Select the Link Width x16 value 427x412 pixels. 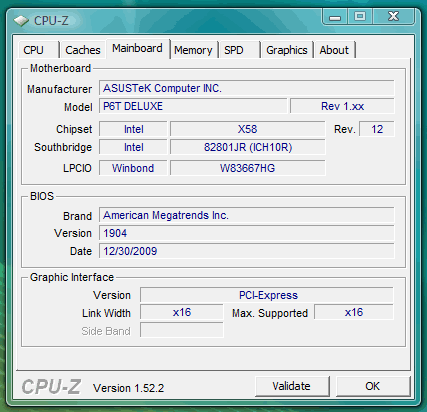(x=182, y=313)
